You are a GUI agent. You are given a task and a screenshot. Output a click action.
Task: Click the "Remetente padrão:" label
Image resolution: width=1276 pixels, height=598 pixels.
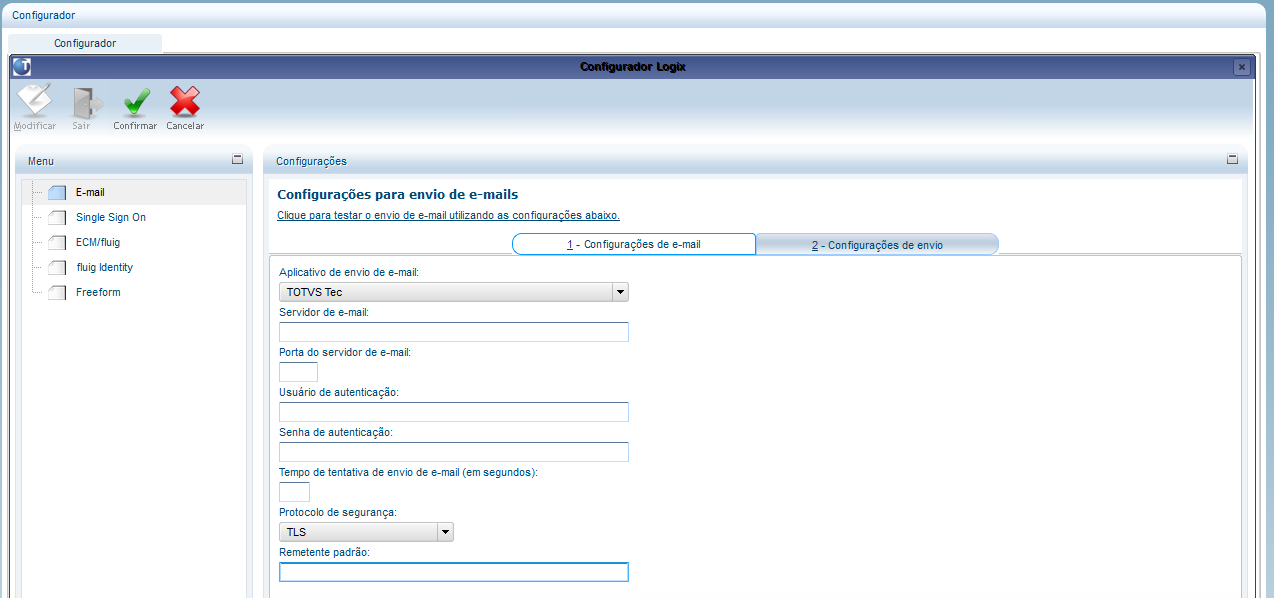325,552
